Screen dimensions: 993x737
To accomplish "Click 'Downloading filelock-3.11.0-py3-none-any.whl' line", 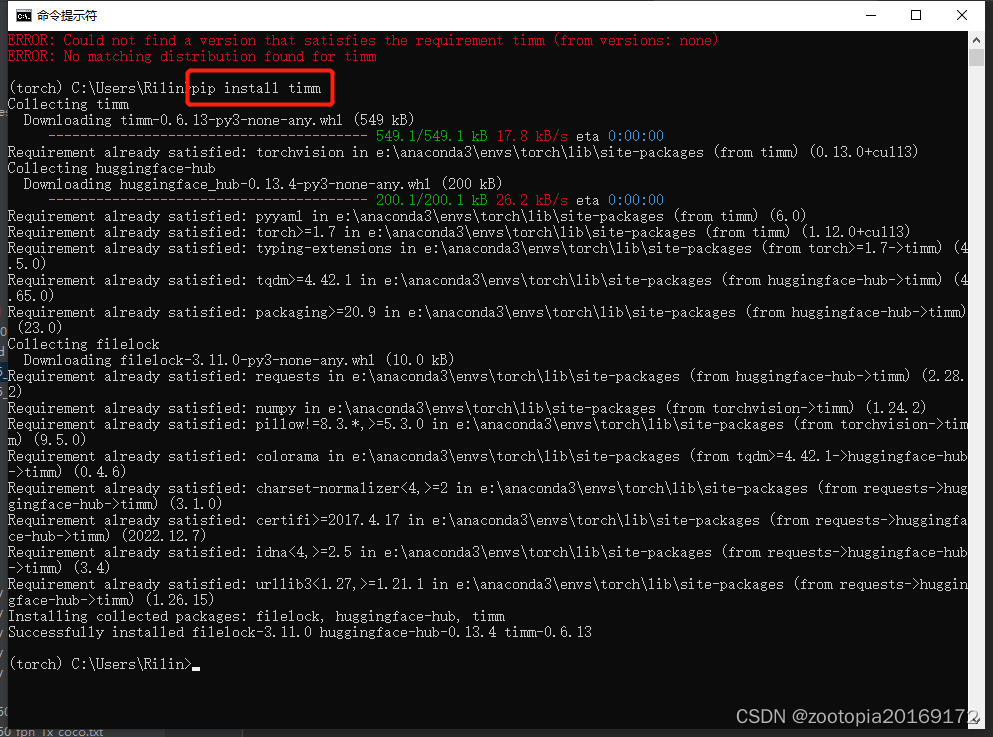I will pos(239,360).
